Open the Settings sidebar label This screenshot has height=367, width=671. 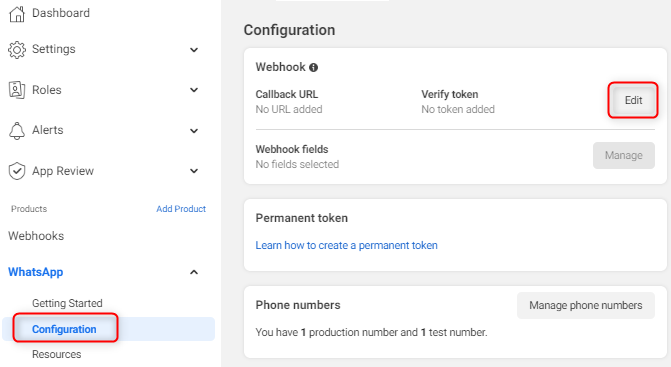[53, 49]
